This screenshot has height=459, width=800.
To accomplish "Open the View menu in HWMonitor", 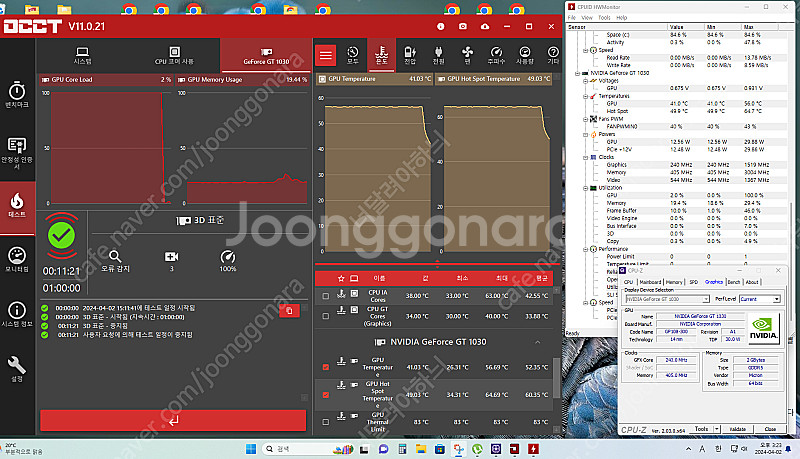I will [587, 17].
